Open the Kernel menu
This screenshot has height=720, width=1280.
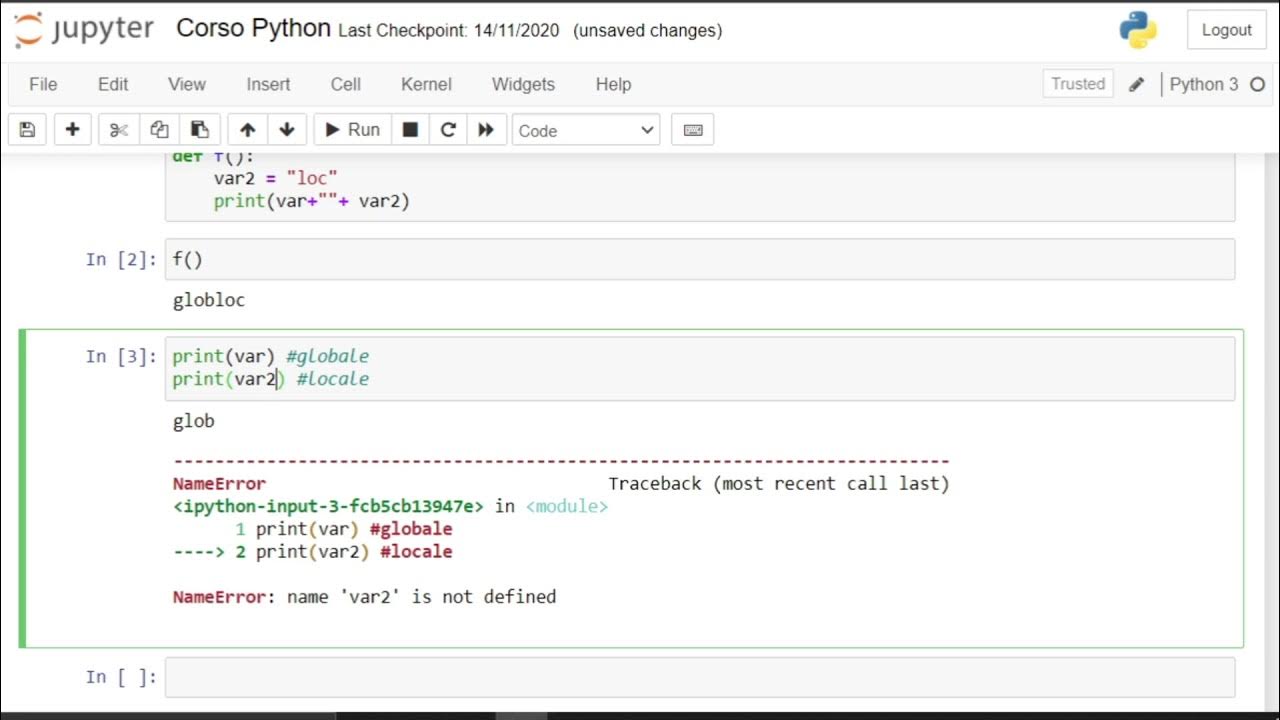coord(426,84)
